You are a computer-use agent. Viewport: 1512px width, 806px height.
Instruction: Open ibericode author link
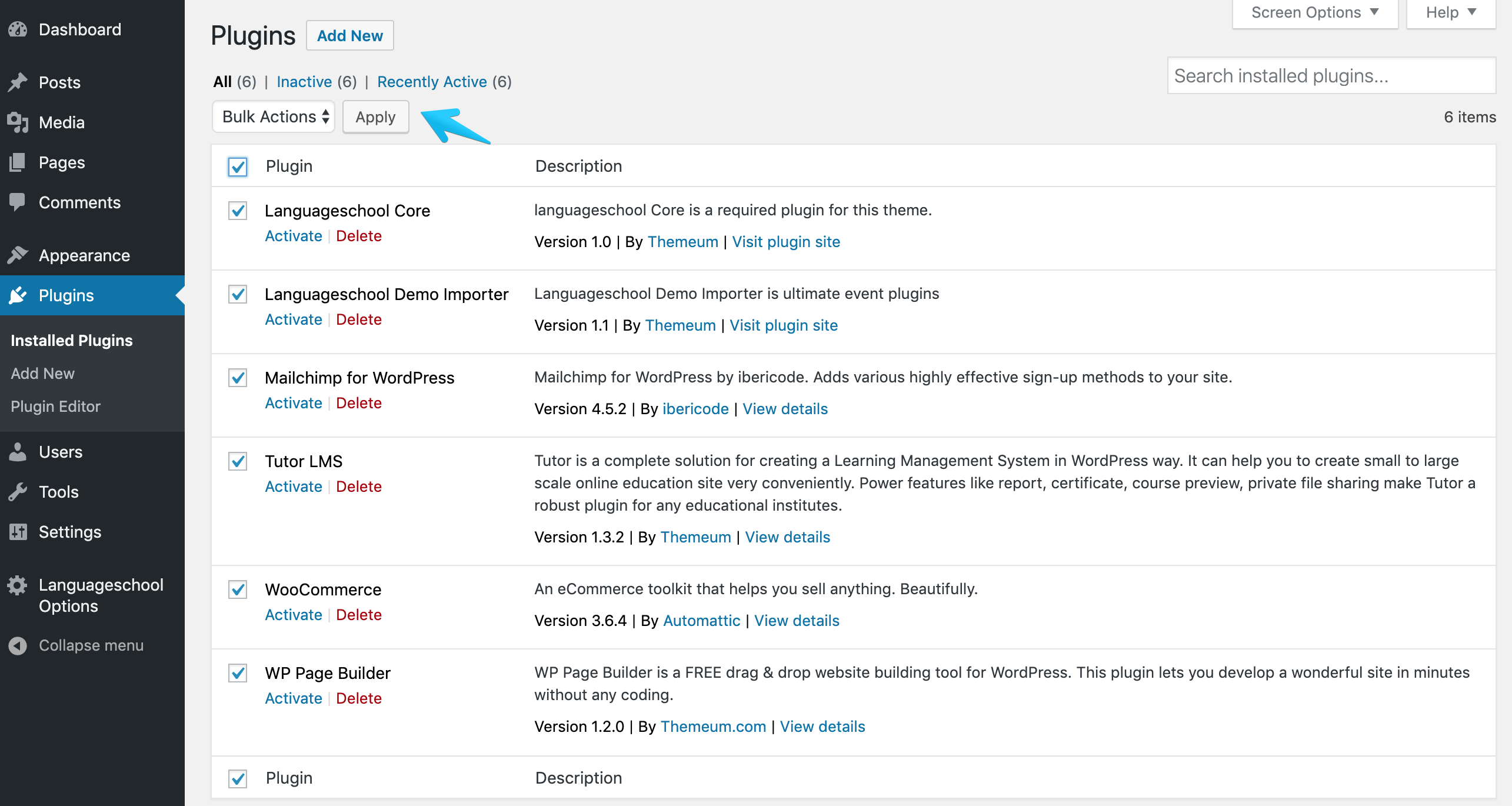tap(695, 409)
